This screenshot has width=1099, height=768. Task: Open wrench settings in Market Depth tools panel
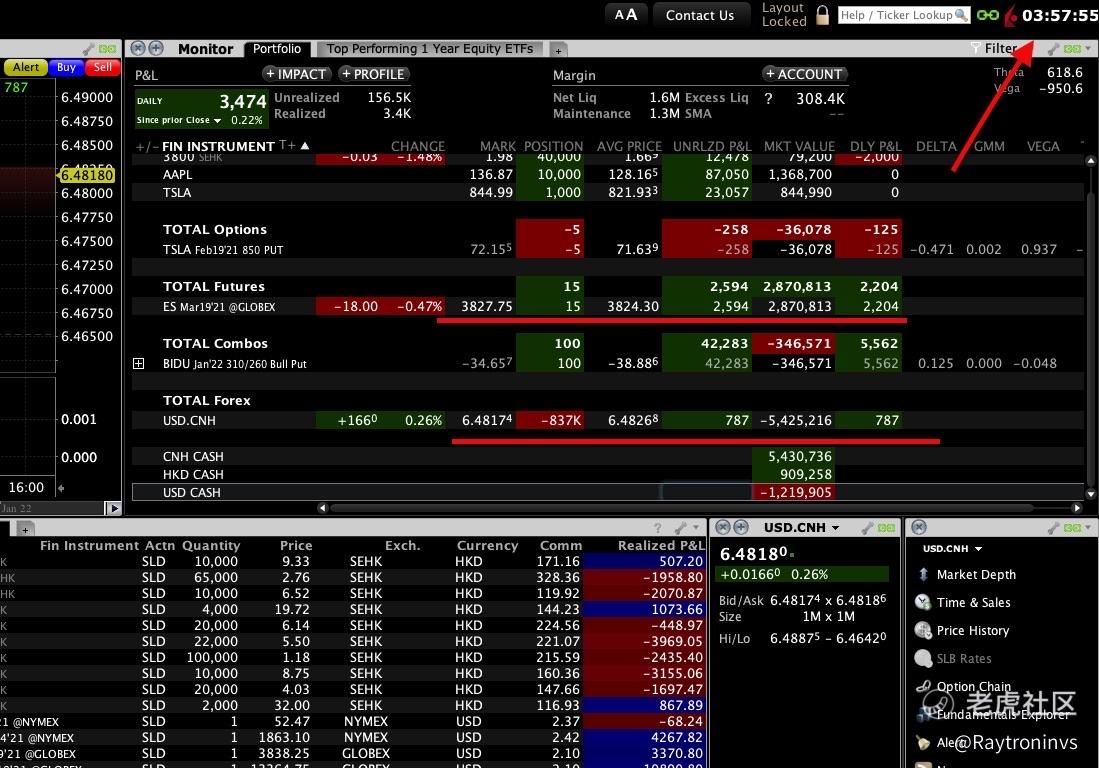click(1053, 528)
